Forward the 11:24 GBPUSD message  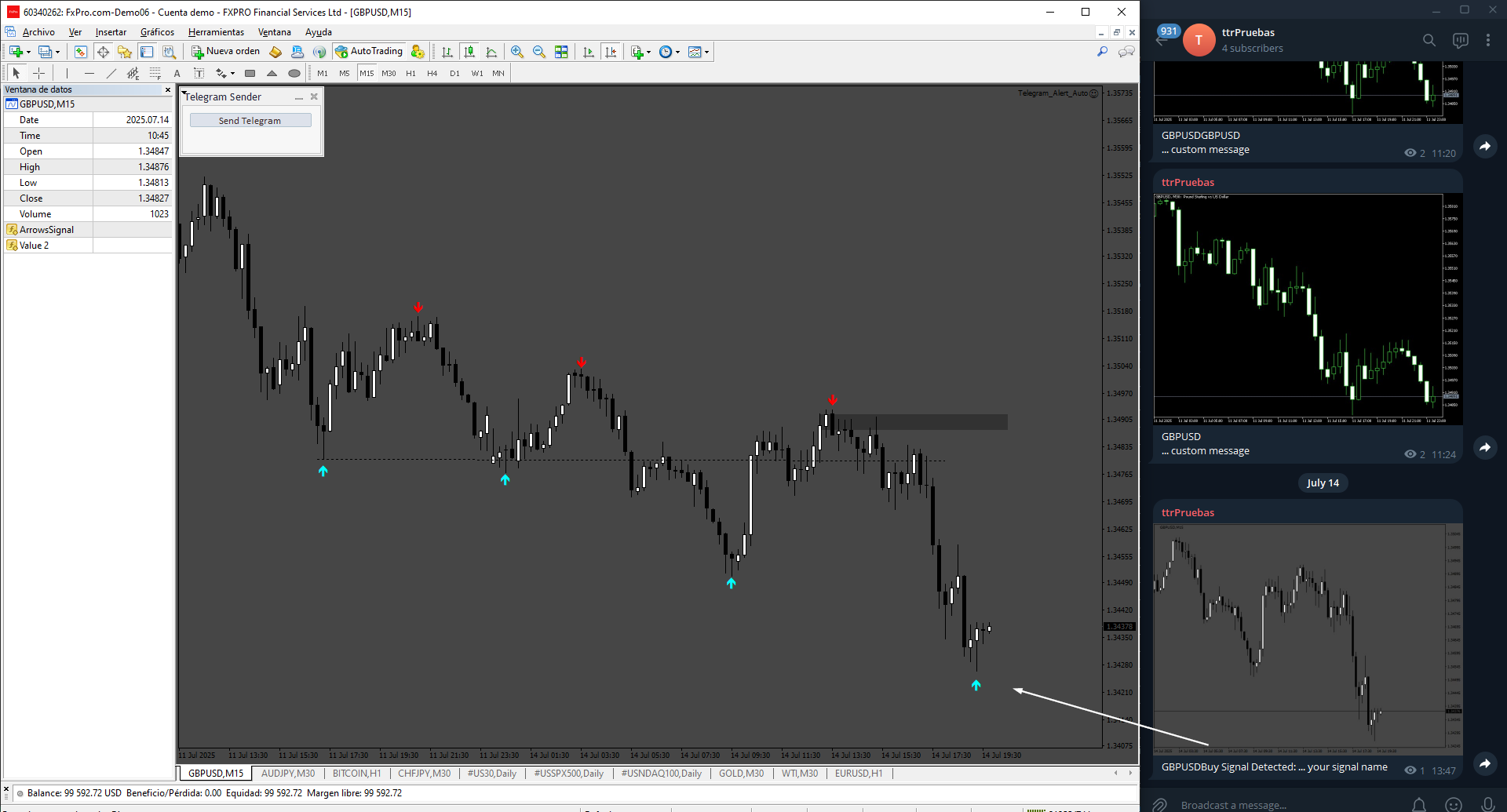click(1485, 447)
